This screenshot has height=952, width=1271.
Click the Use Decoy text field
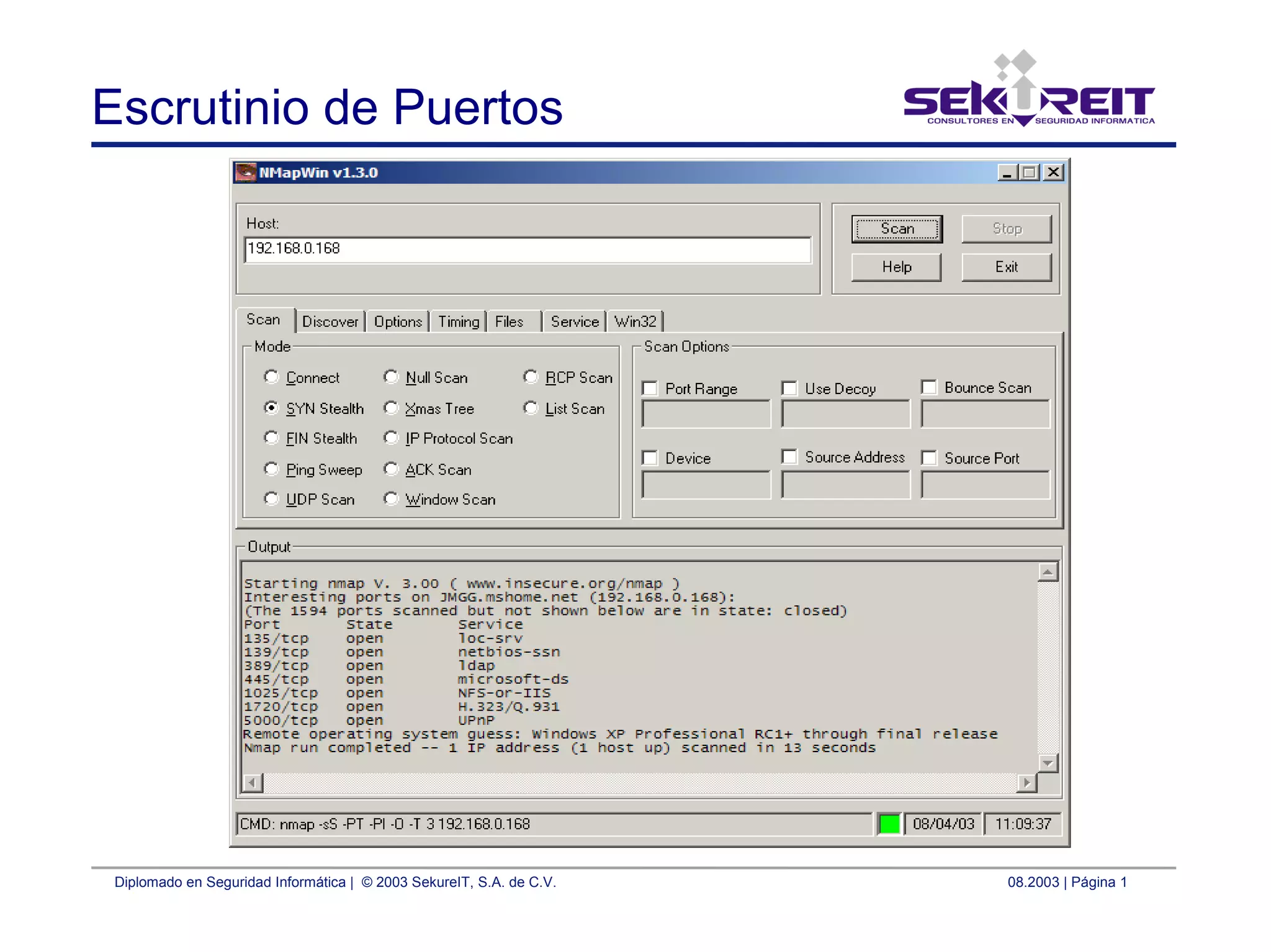(846, 414)
